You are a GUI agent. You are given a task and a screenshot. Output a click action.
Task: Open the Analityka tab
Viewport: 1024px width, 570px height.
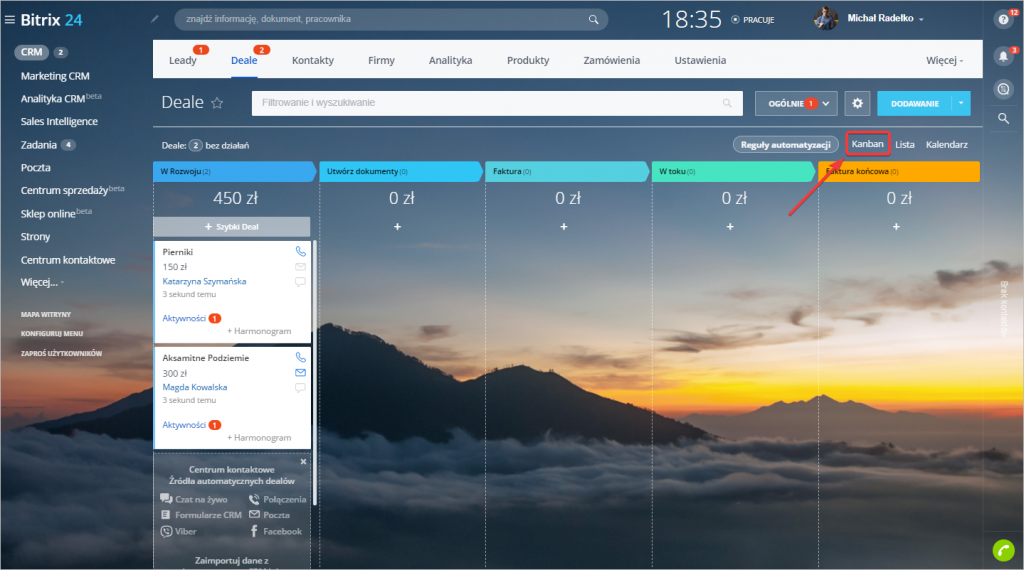(x=450, y=60)
